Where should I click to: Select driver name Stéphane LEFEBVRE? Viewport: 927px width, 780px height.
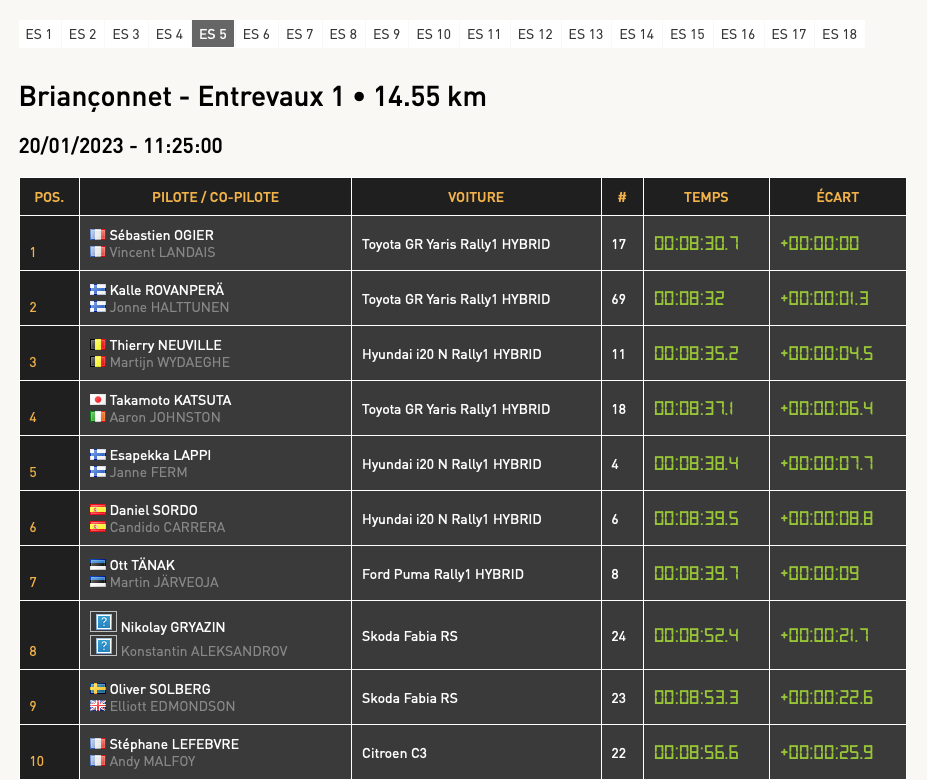click(174, 744)
